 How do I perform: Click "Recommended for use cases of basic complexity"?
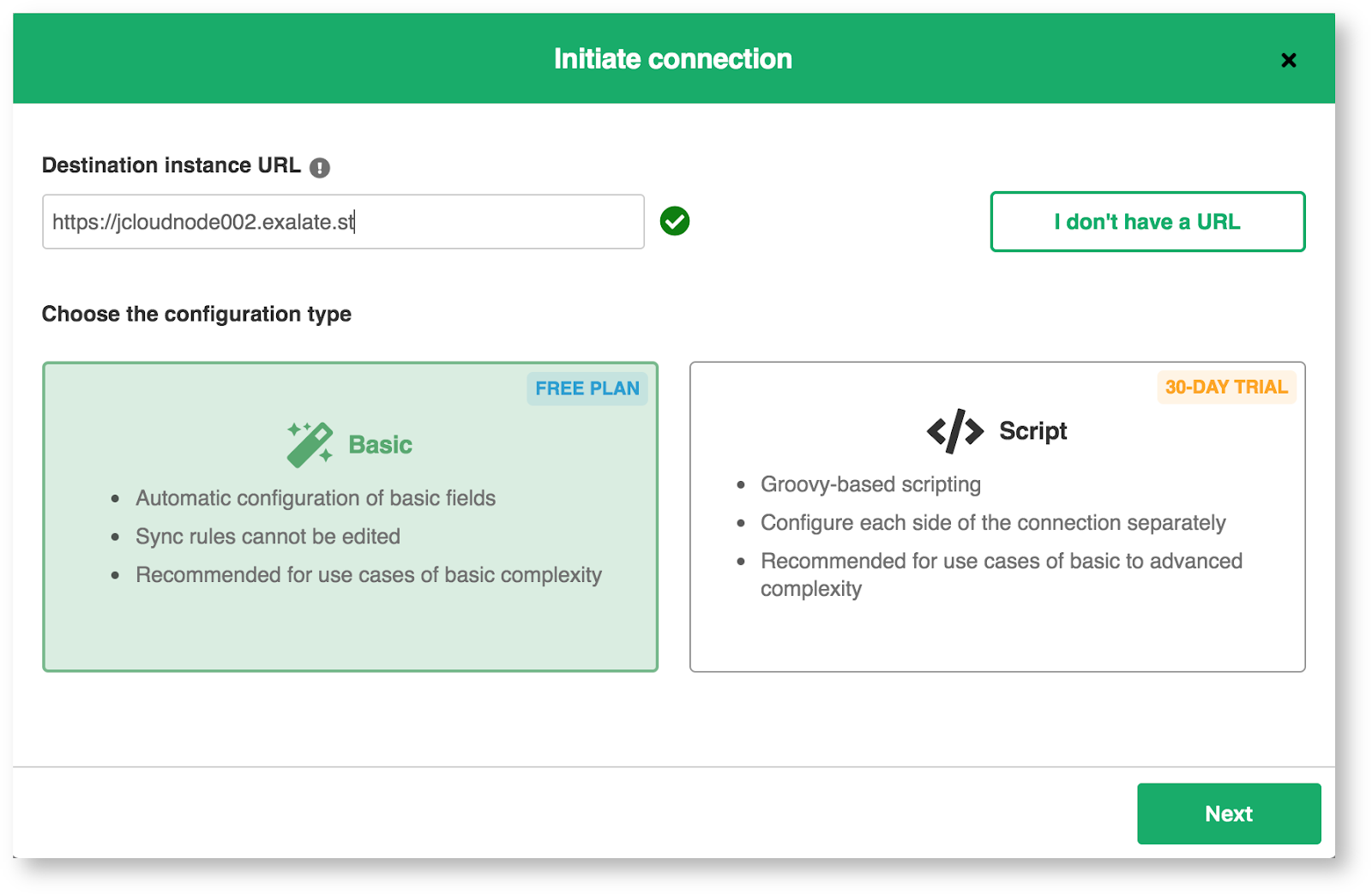[369, 574]
